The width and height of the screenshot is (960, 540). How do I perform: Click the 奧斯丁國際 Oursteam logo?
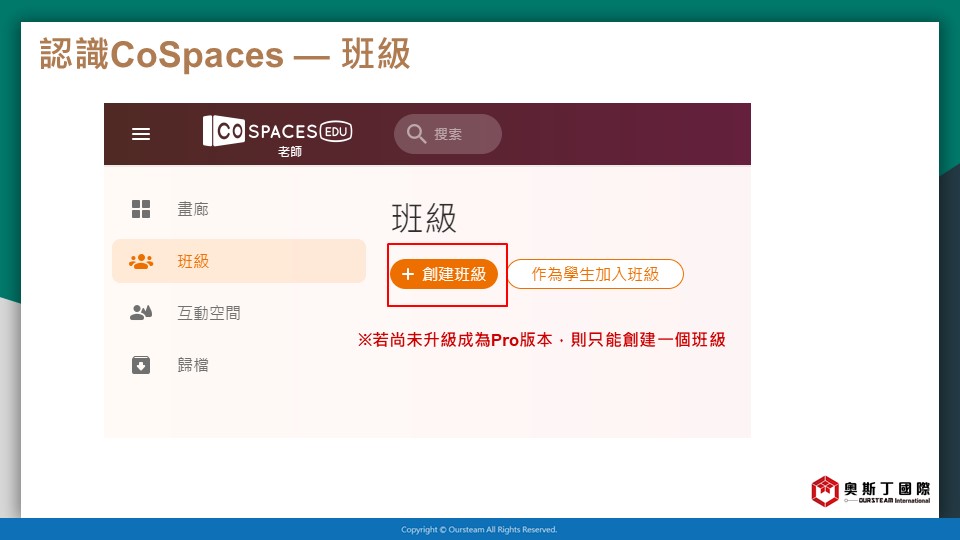[x=871, y=491]
